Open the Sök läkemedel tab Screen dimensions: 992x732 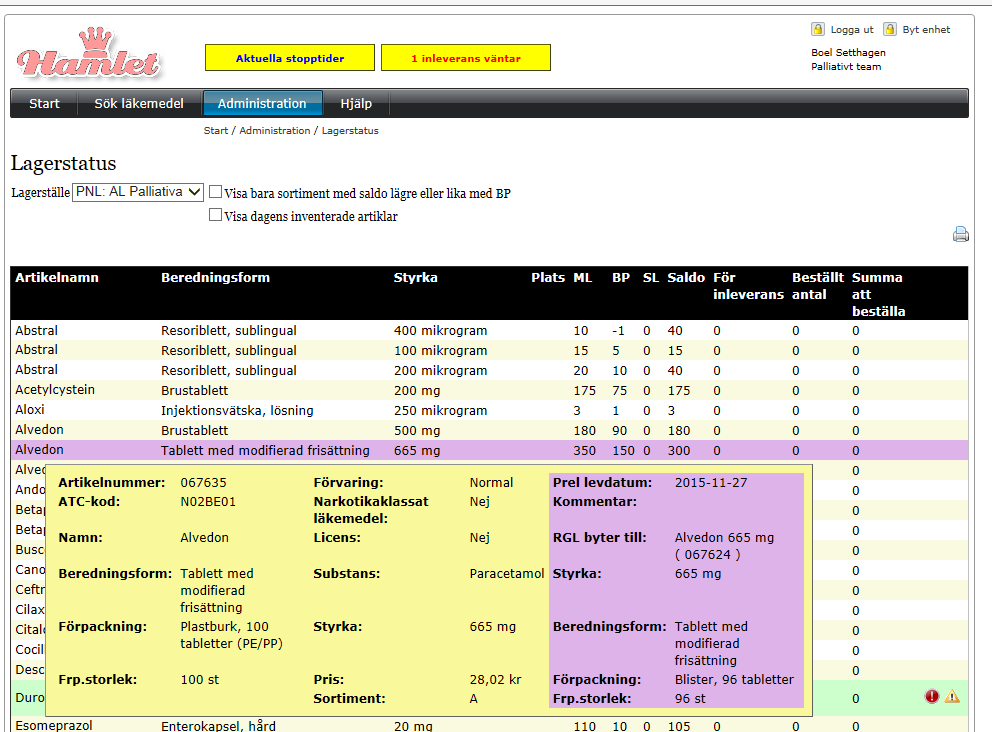[x=139, y=104]
